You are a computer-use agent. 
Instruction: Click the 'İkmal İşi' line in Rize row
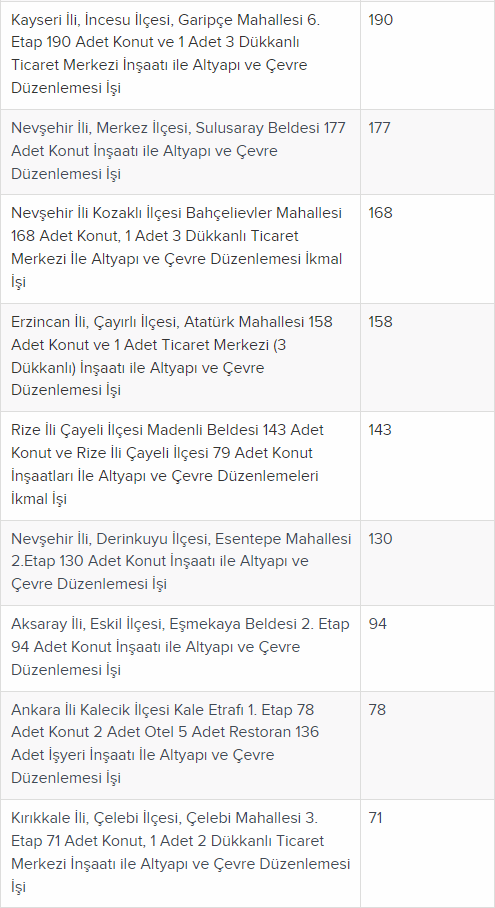coord(39,499)
